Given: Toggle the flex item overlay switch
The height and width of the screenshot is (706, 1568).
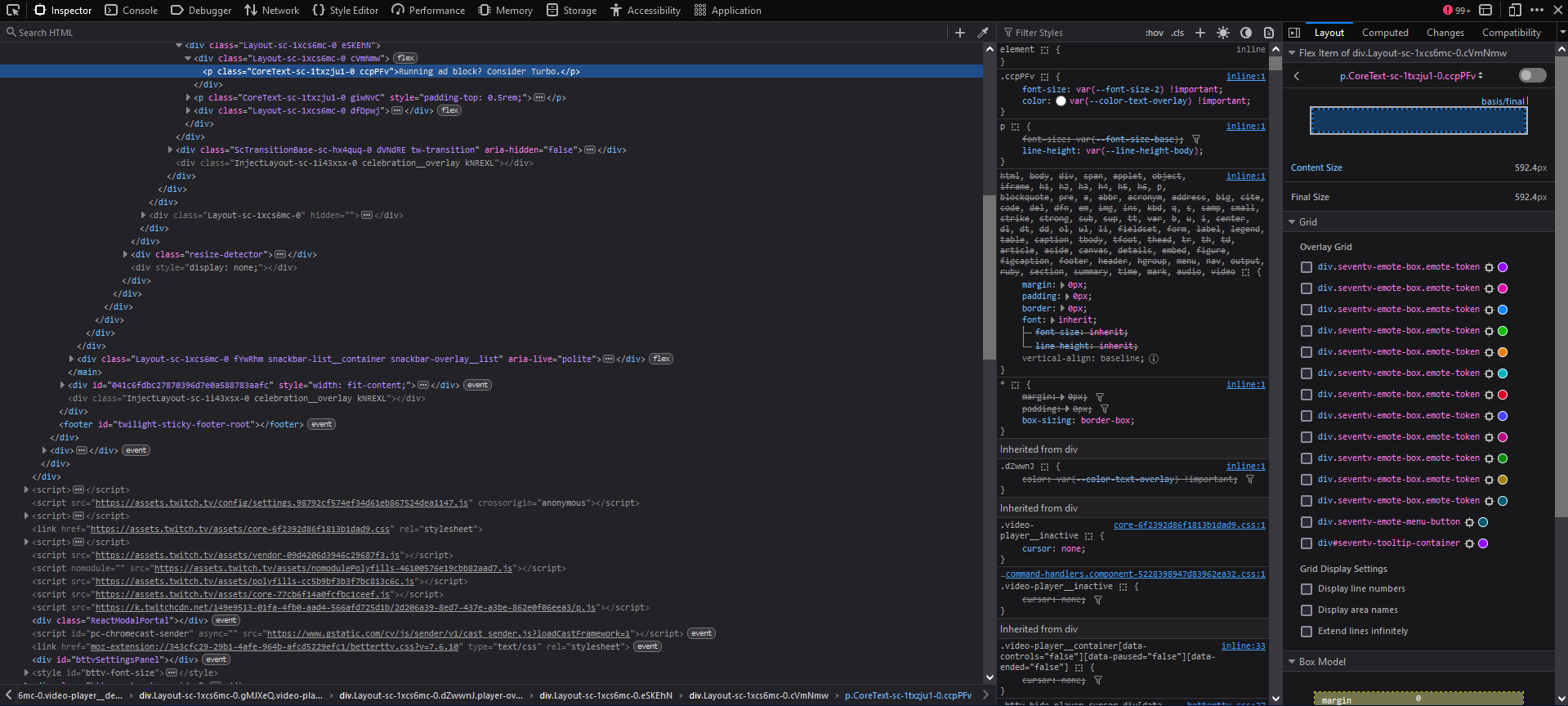Looking at the screenshot, I should pyautogui.click(x=1532, y=75).
